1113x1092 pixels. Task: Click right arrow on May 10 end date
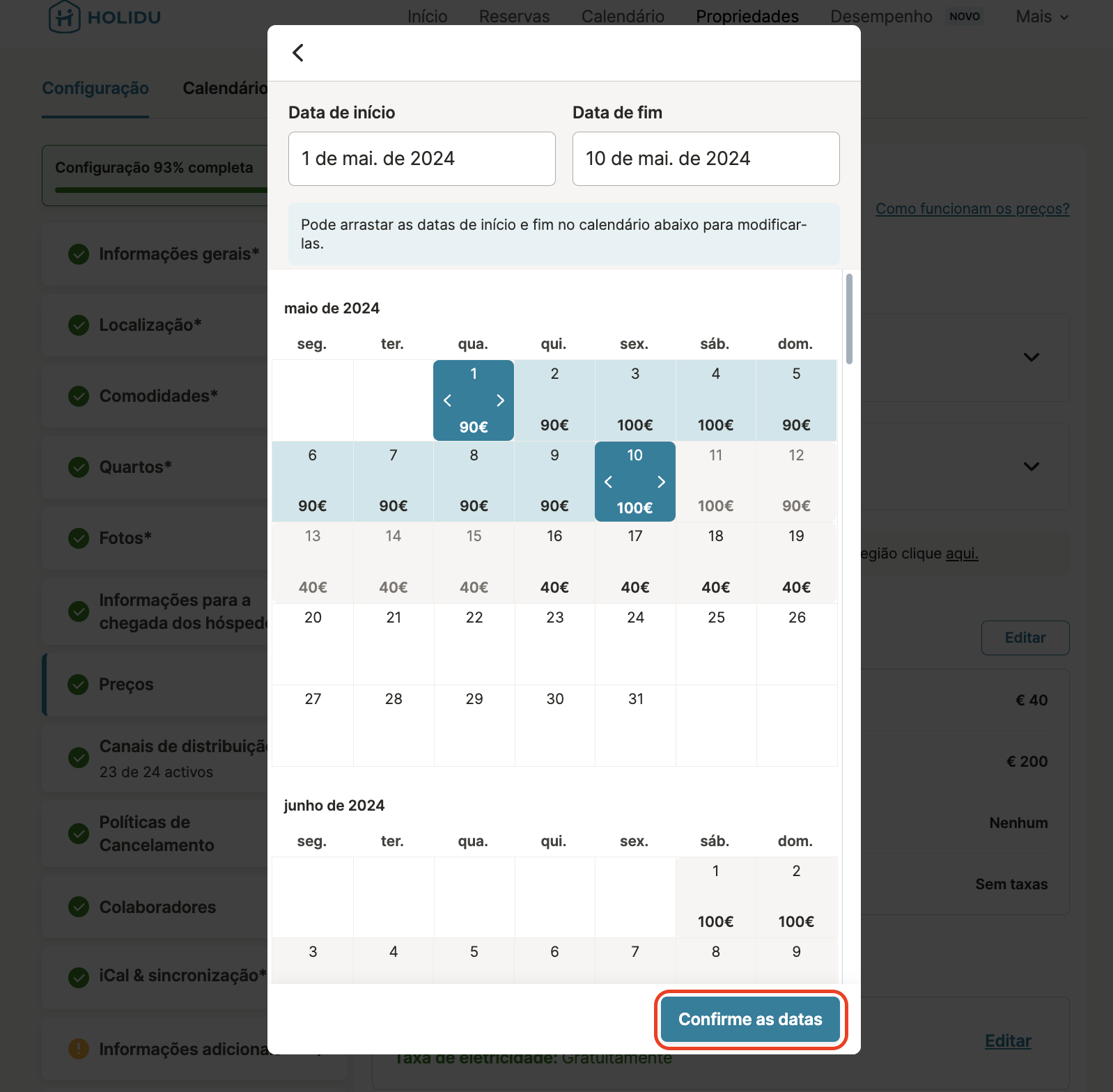[x=661, y=482]
